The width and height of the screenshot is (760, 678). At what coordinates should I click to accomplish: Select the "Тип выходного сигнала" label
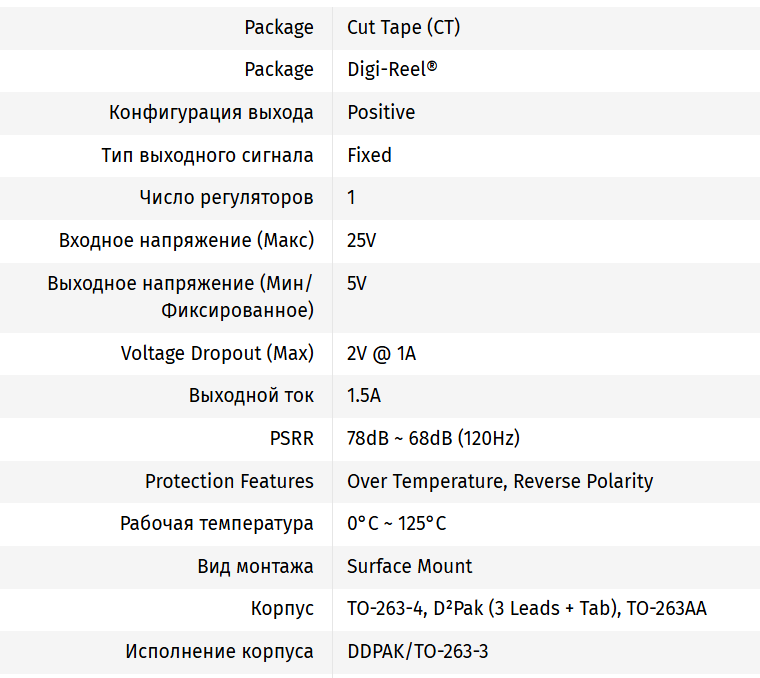coord(207,155)
